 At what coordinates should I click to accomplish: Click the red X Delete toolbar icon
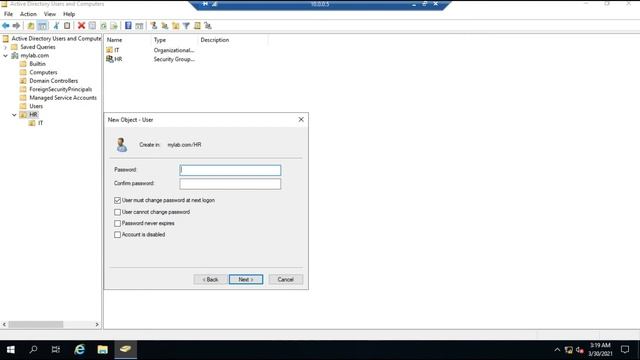point(81,26)
